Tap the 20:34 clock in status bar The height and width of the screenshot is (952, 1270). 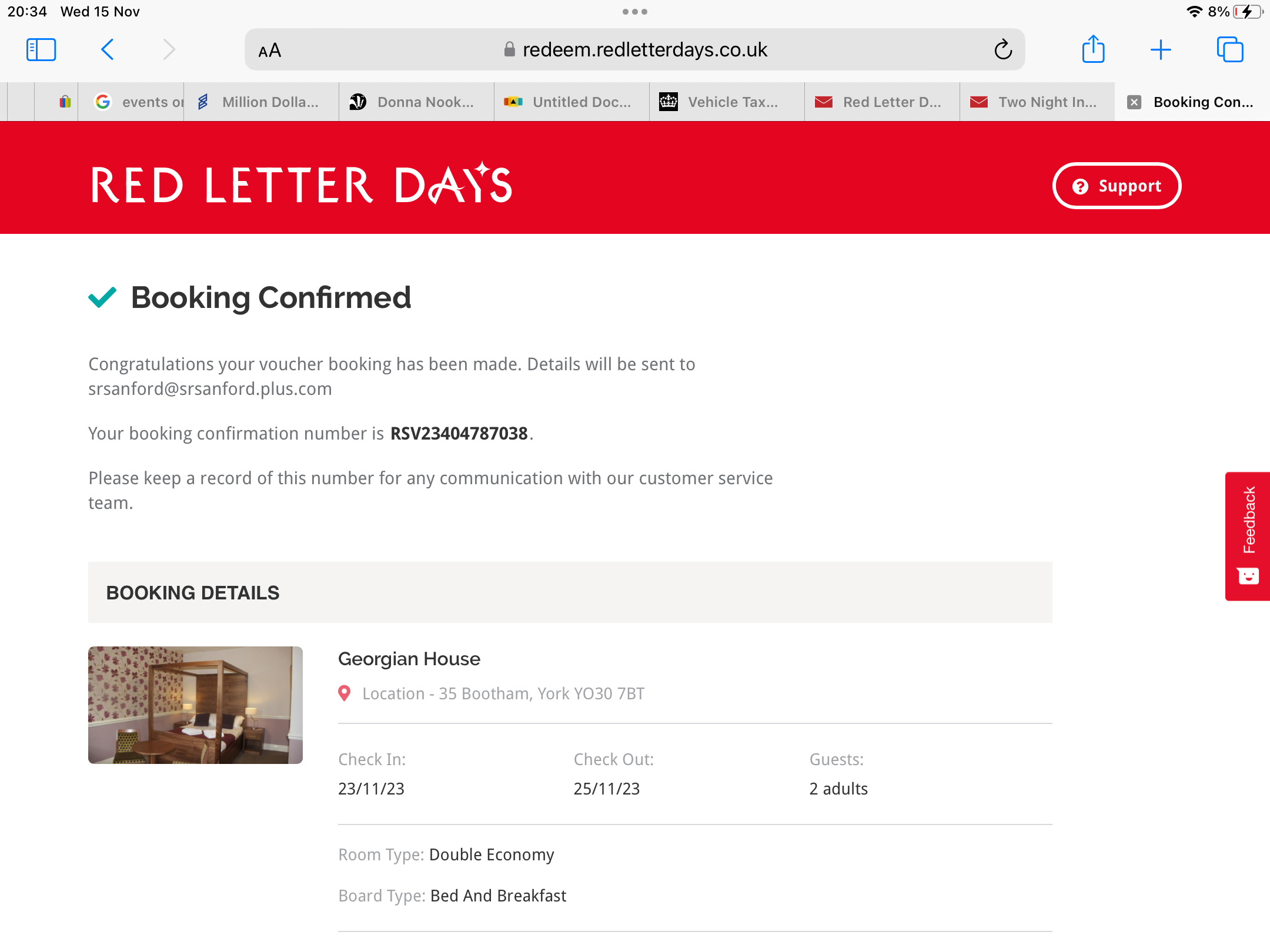[27, 12]
